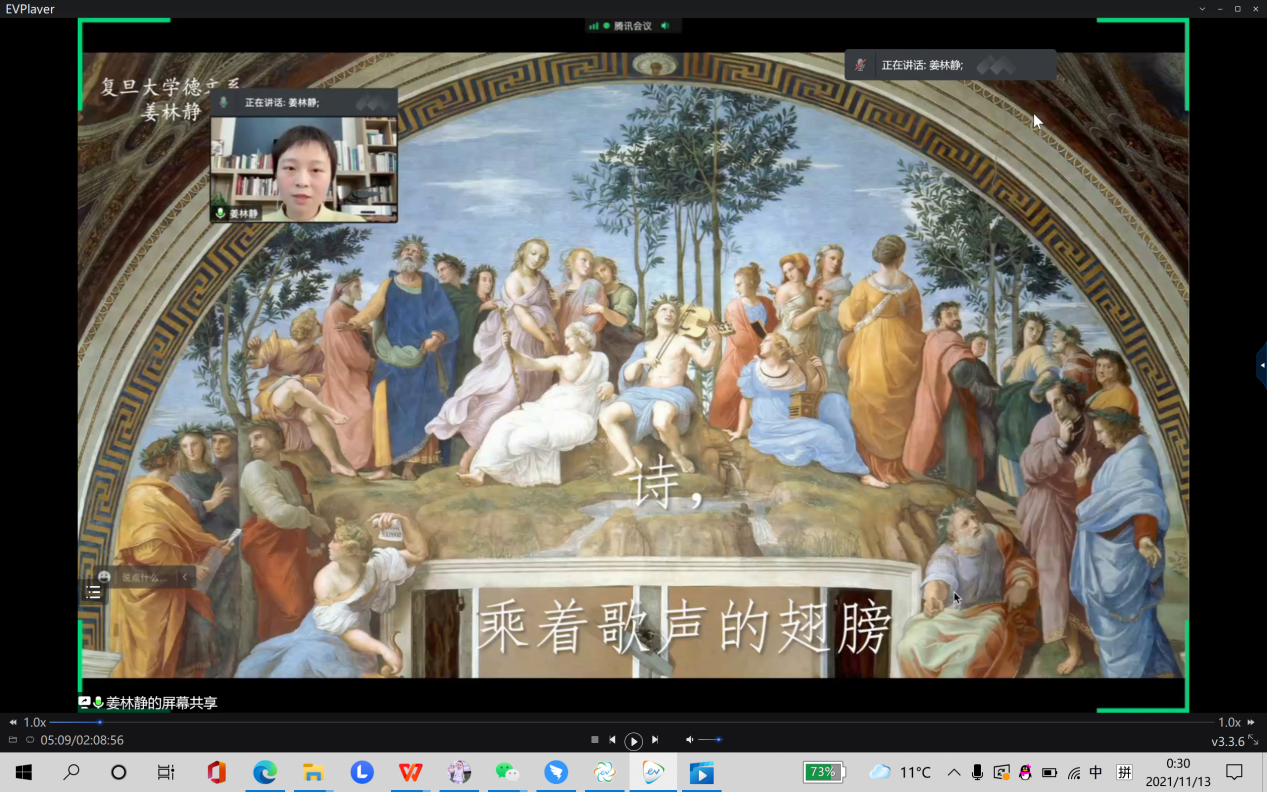Decrease playback speed with left arrows

click(13, 722)
